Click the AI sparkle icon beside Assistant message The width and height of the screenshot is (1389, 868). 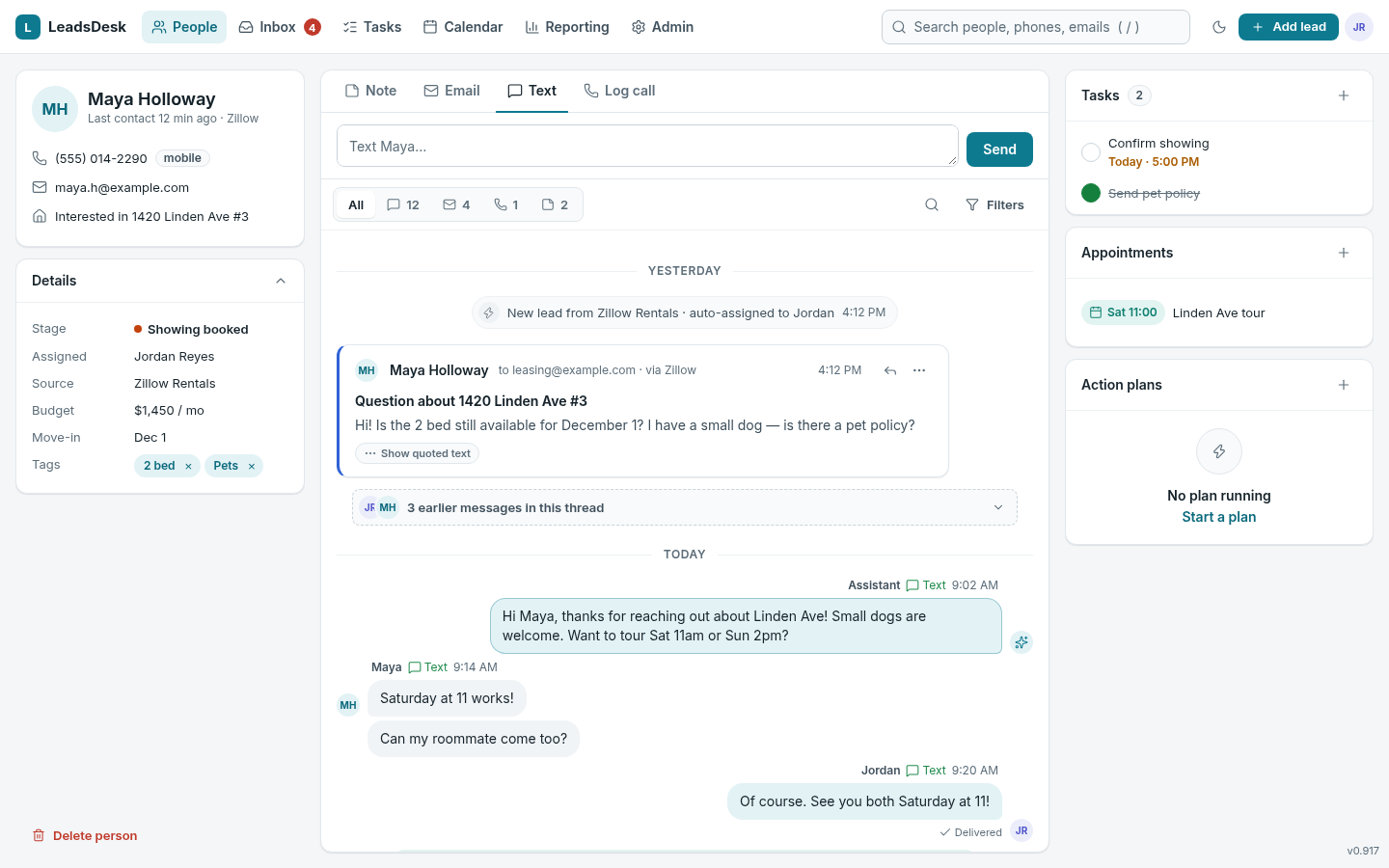point(1021,642)
